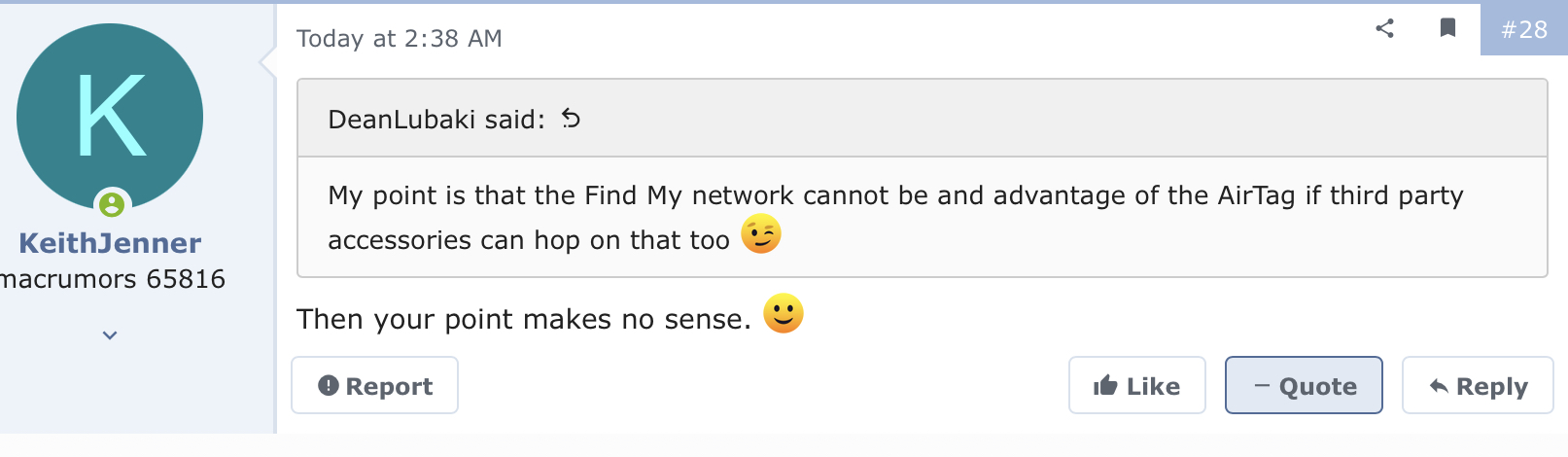Bookmark this post

pyautogui.click(x=1447, y=28)
